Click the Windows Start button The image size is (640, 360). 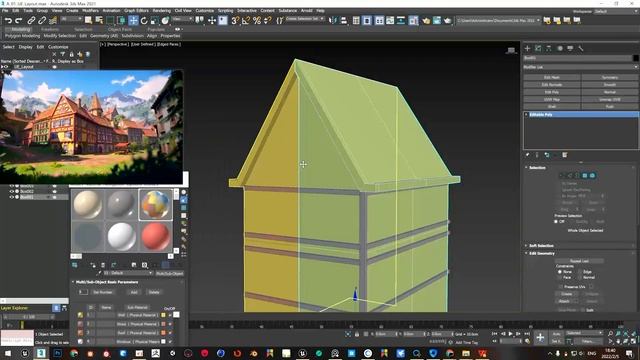point(8,353)
